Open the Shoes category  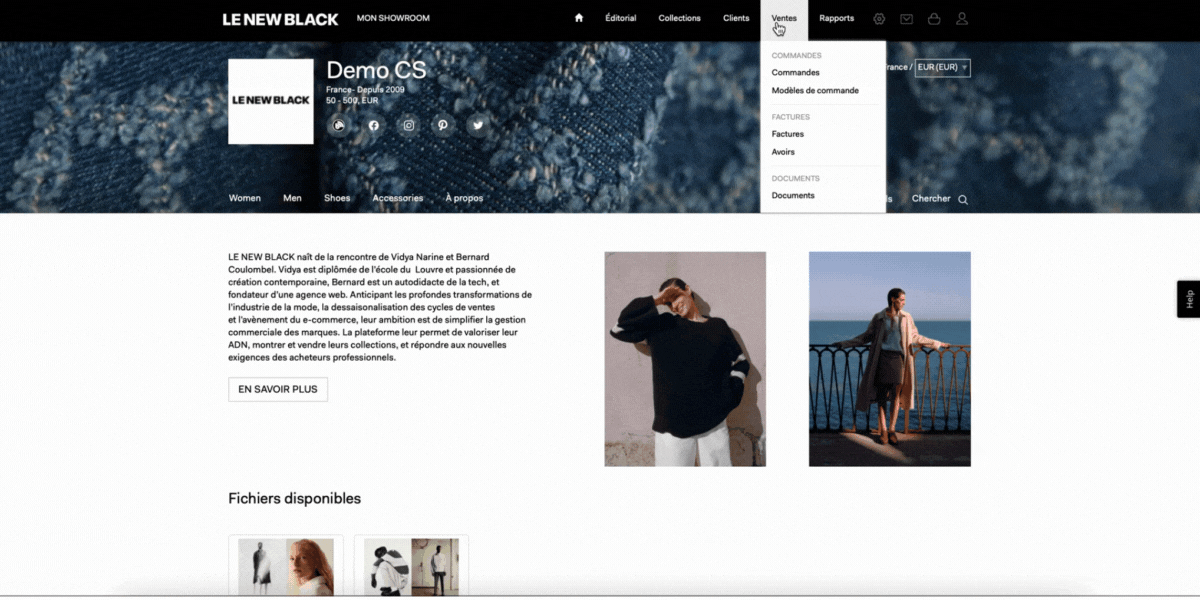point(337,198)
